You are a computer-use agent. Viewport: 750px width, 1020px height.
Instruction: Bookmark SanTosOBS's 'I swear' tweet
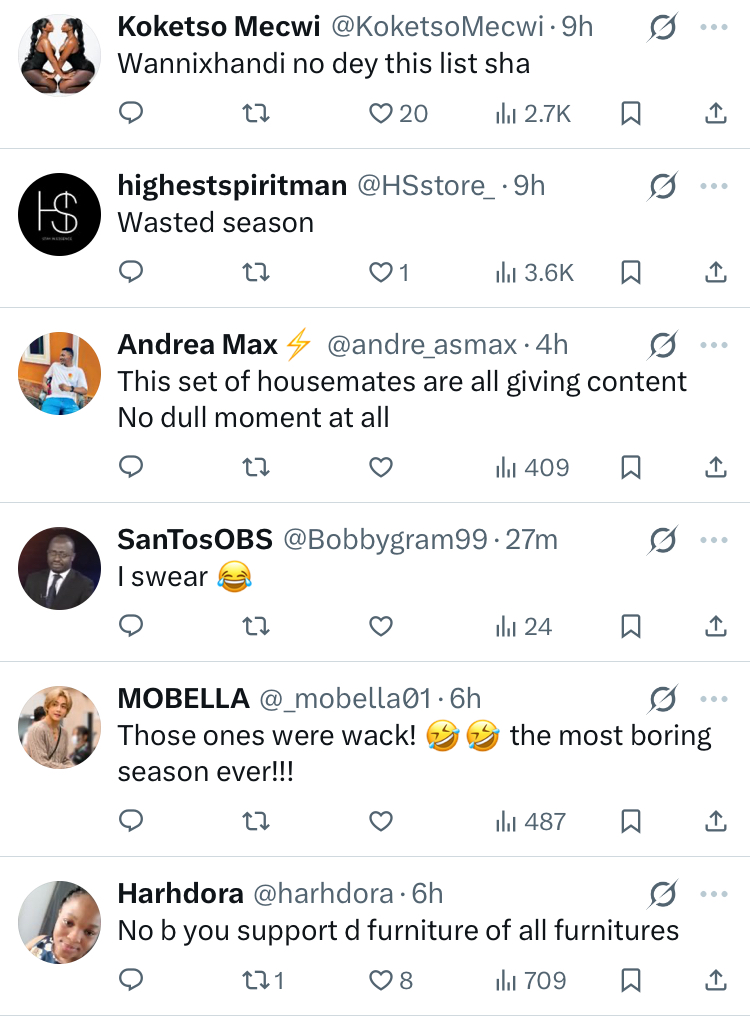pos(631,627)
